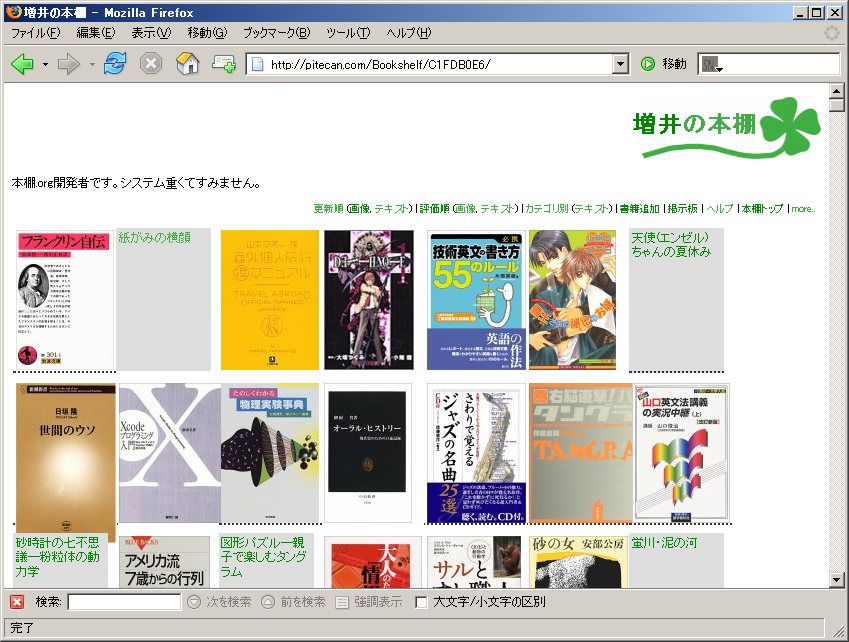Close the find bar with red X
The image size is (849, 642).
pos(17,602)
